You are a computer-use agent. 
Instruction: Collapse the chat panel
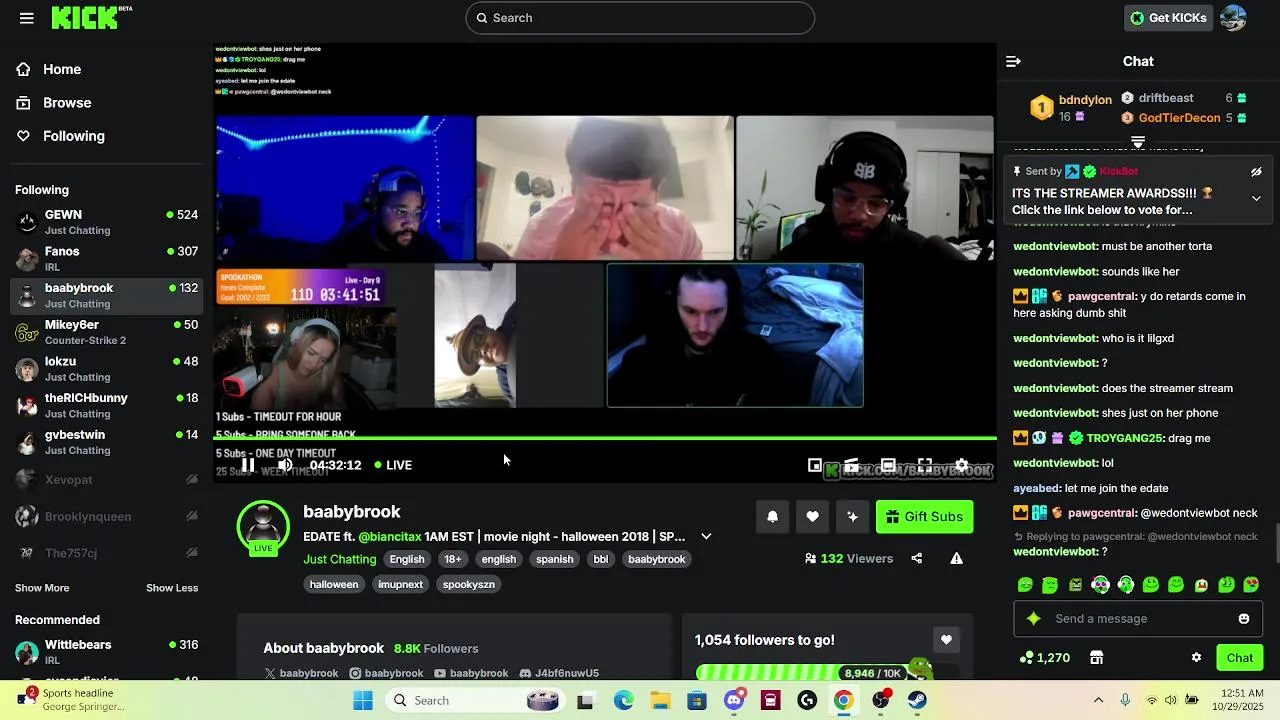1013,61
